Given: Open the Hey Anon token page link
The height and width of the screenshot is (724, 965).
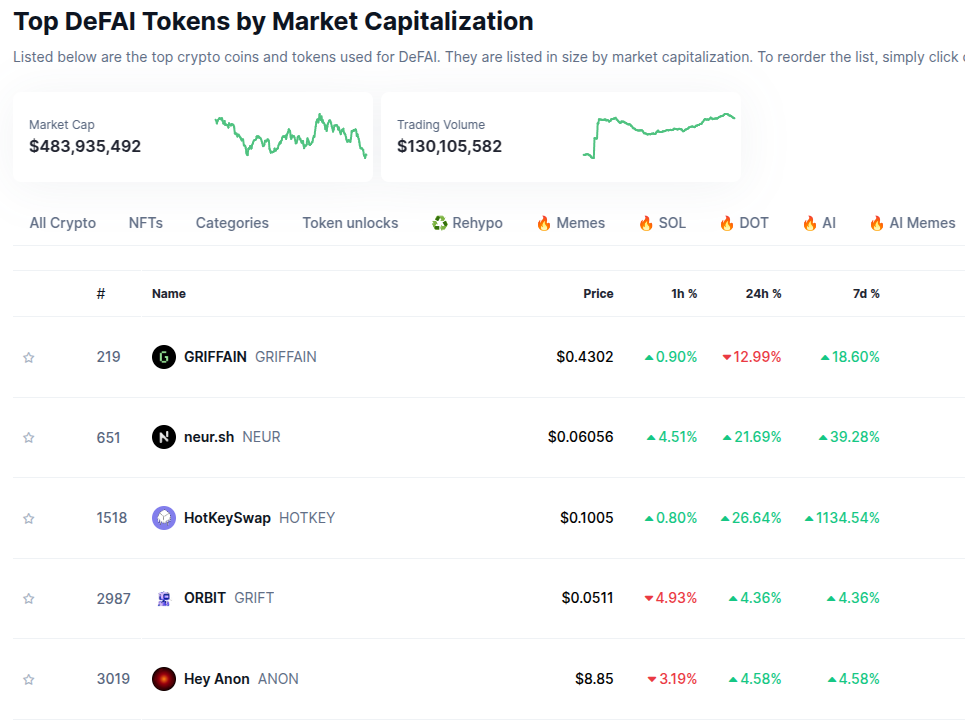Looking at the screenshot, I should coord(217,679).
